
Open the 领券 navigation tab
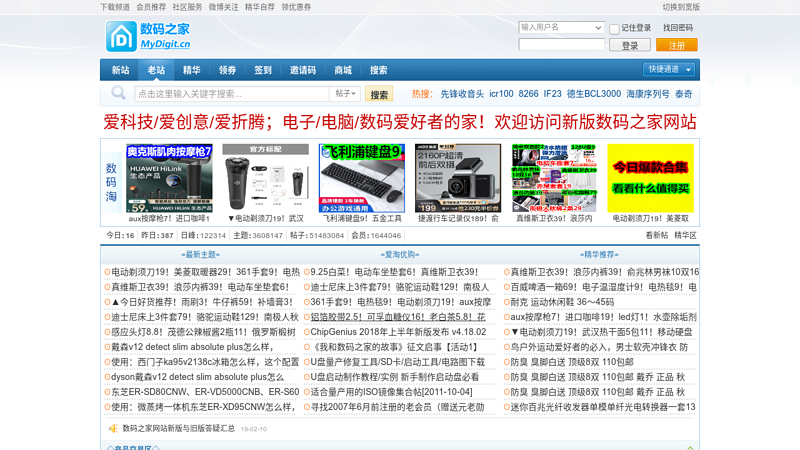tap(227, 70)
